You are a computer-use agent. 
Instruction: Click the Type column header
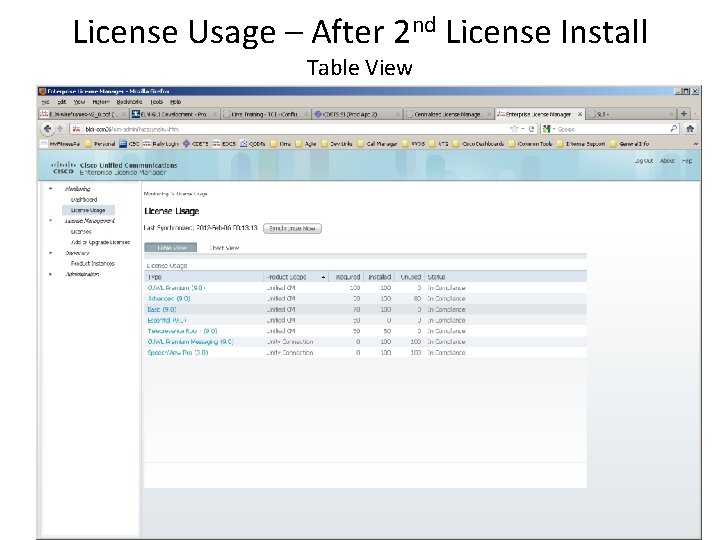coord(204,277)
